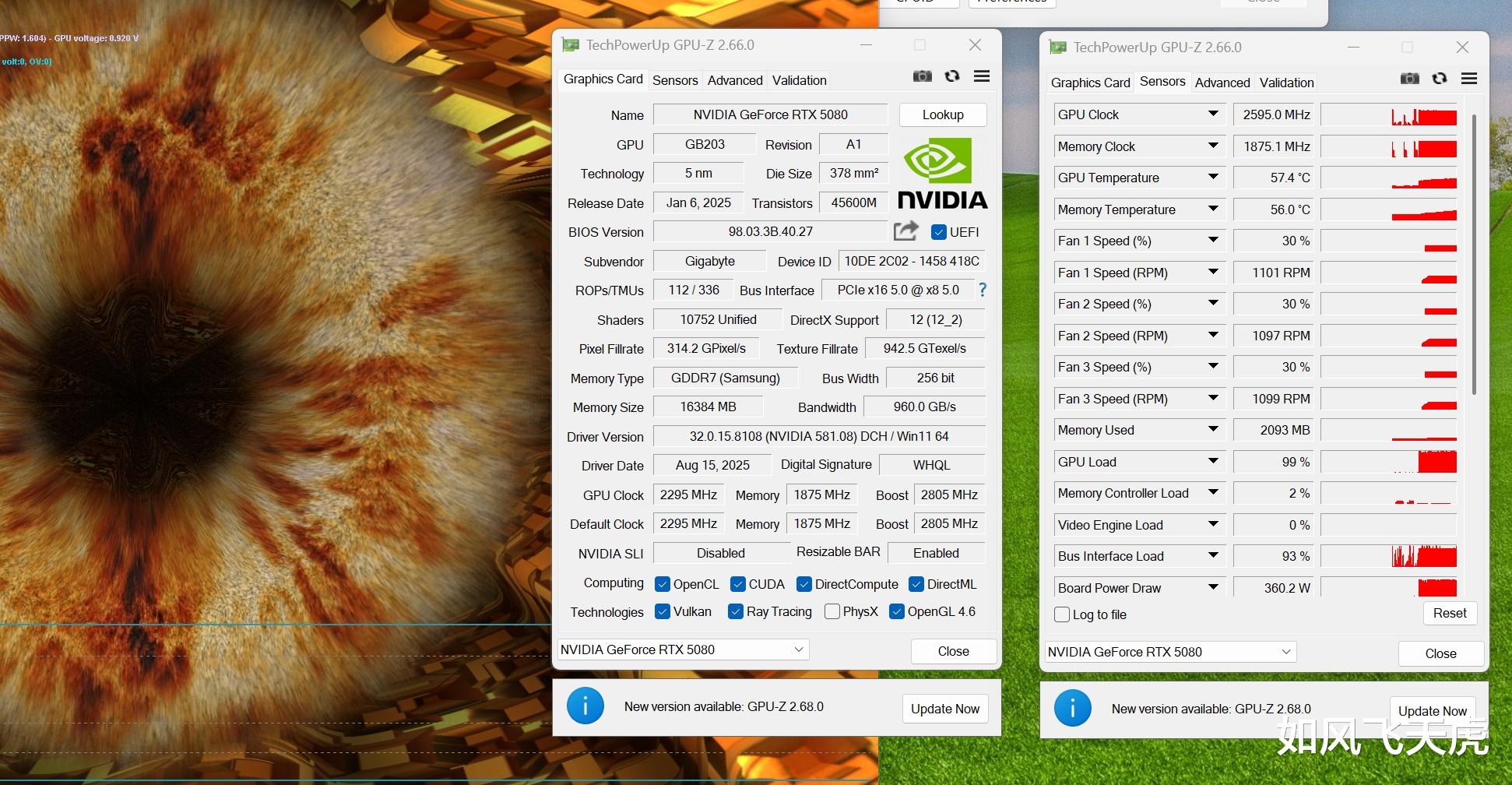This screenshot has width=1512, height=785.
Task: Open GPU Temperature sensor dropdown
Action: 1213,177
